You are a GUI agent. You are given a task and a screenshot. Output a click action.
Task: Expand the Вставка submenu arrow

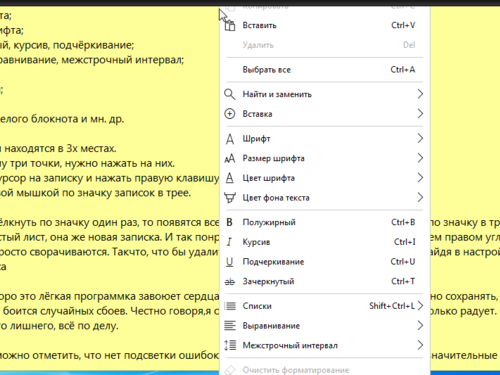[x=420, y=114]
